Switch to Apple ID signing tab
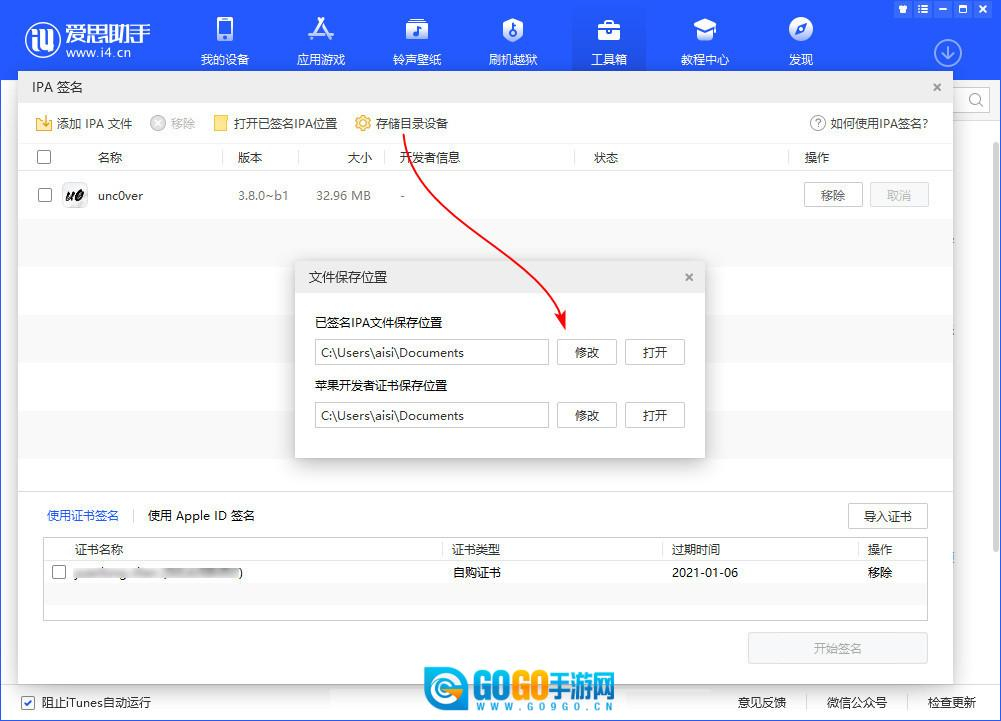 pyautogui.click(x=201, y=516)
